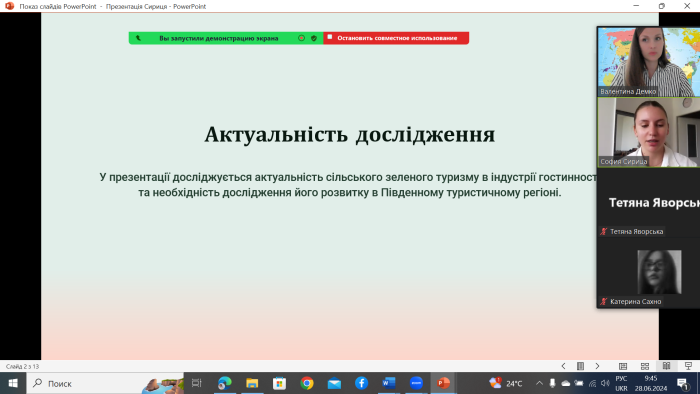
Task: Open the clock showing 9:45 28.06.2024
Action: coord(651,383)
